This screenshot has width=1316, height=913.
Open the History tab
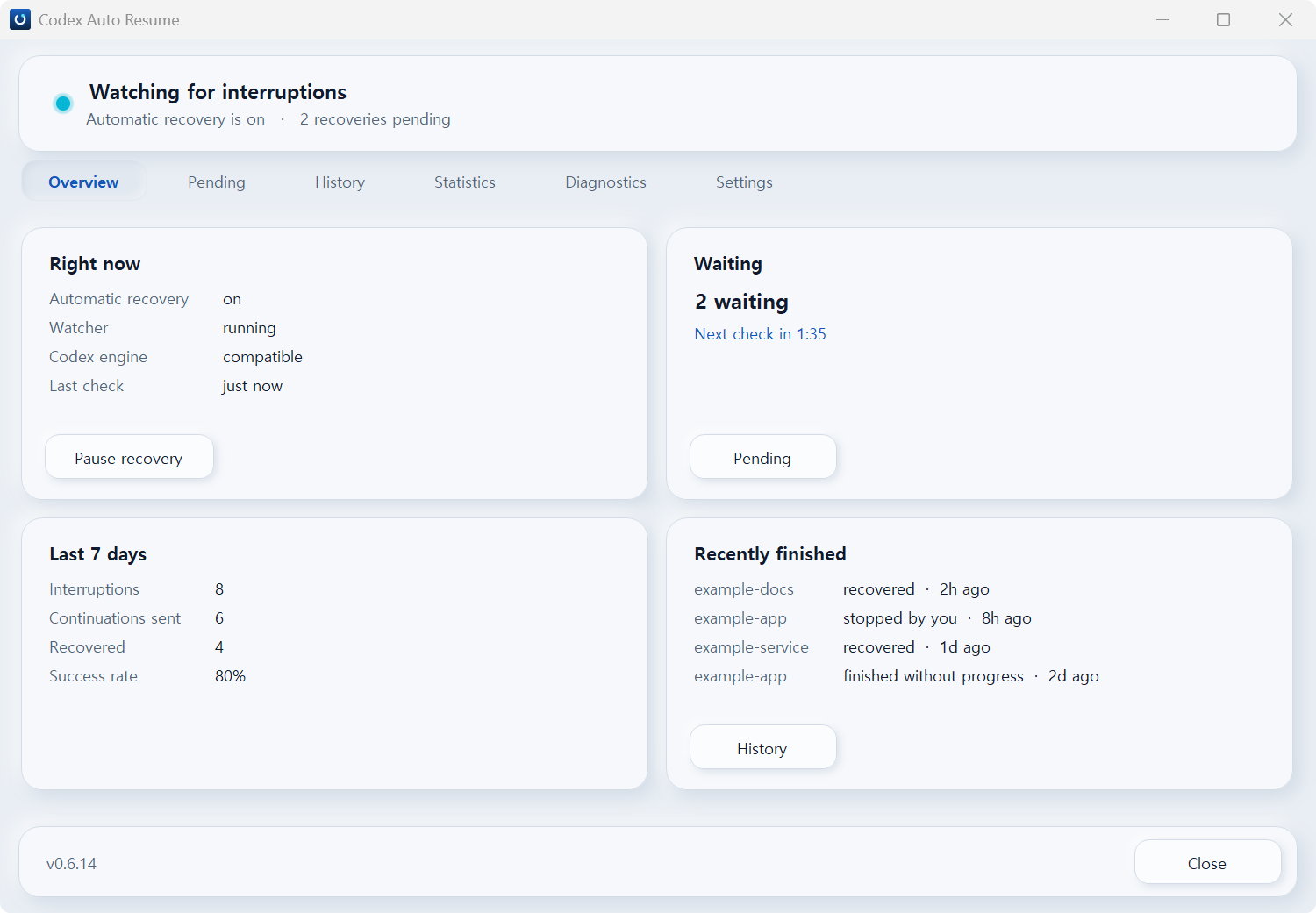pyautogui.click(x=340, y=182)
